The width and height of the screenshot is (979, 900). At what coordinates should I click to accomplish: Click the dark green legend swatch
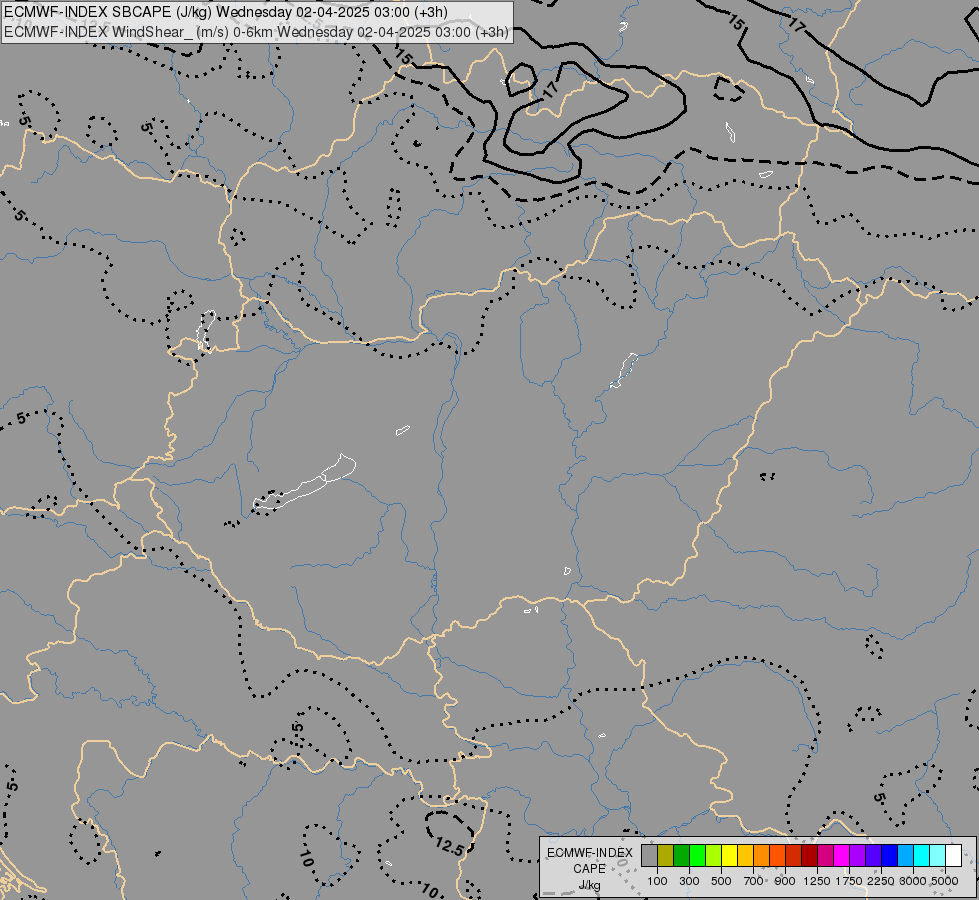tap(682, 855)
